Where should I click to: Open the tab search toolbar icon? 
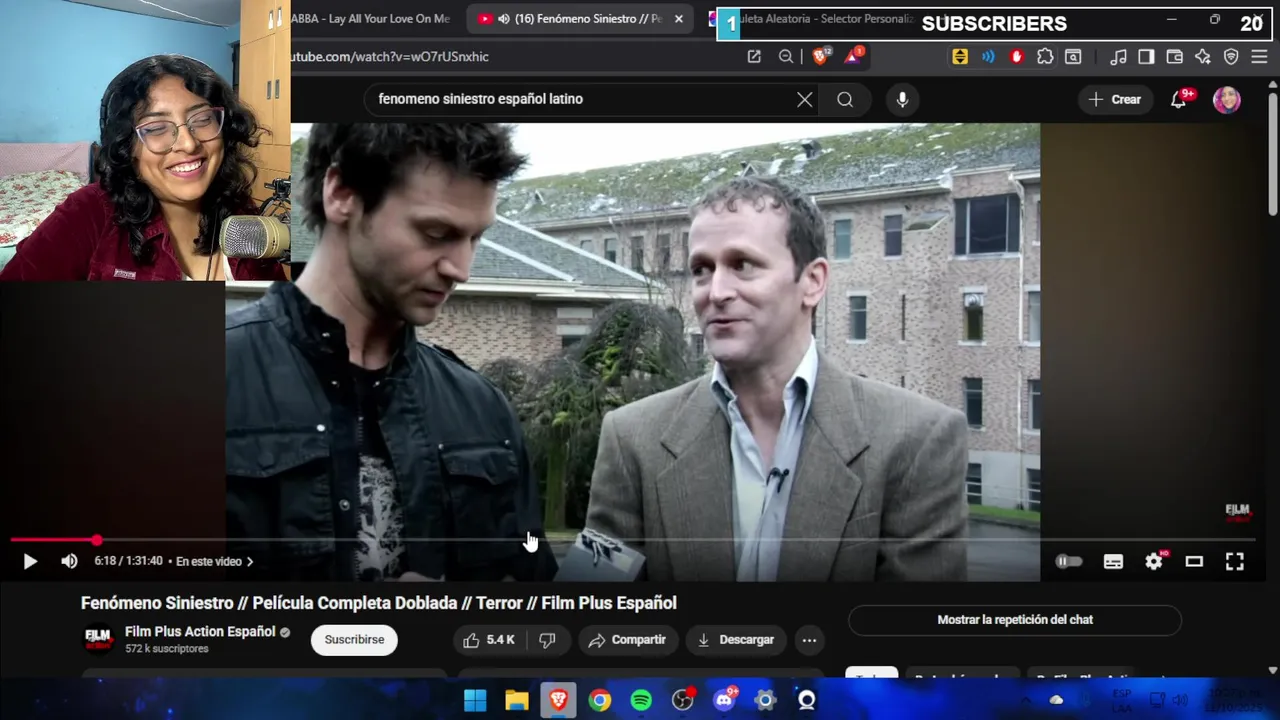pos(1073,57)
